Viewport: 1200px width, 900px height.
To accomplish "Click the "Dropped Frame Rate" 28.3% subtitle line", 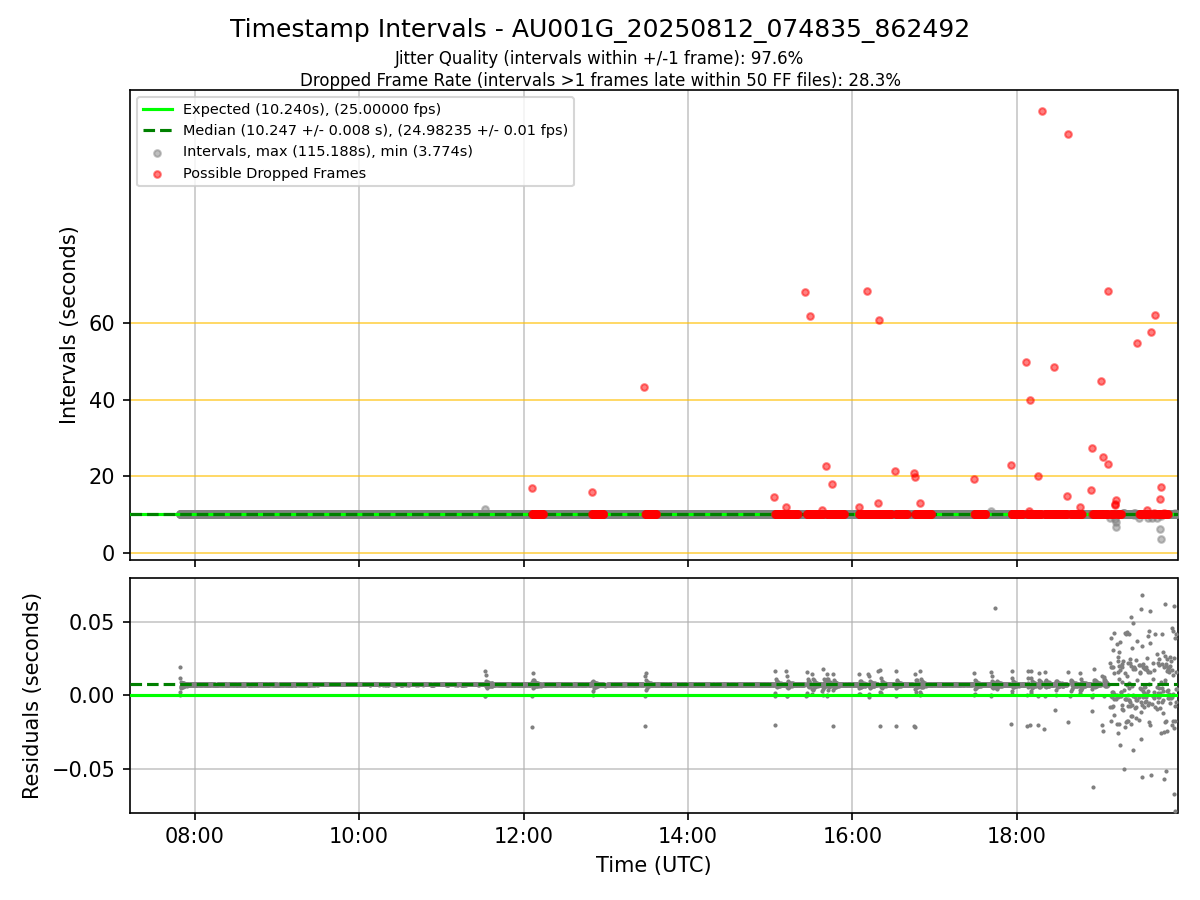I will (x=600, y=80).
